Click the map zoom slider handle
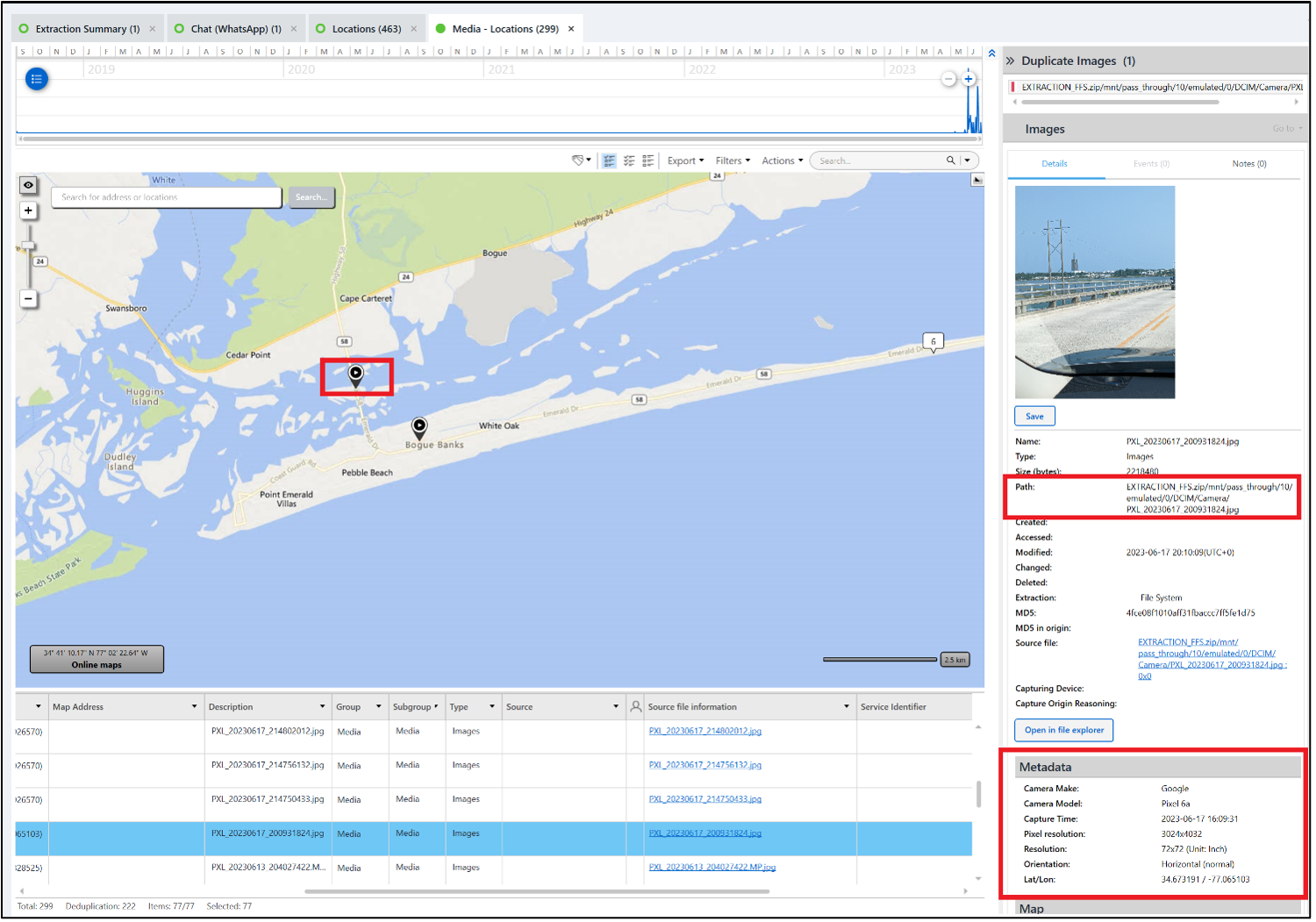The image size is (1316, 922). click(x=28, y=246)
